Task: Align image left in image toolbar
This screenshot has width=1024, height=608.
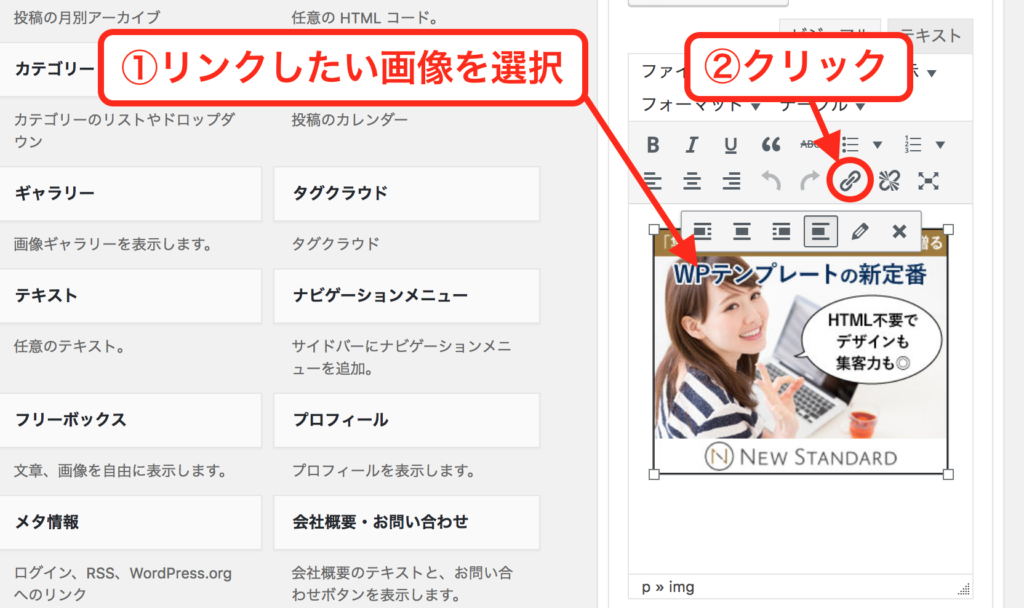Action: click(702, 231)
